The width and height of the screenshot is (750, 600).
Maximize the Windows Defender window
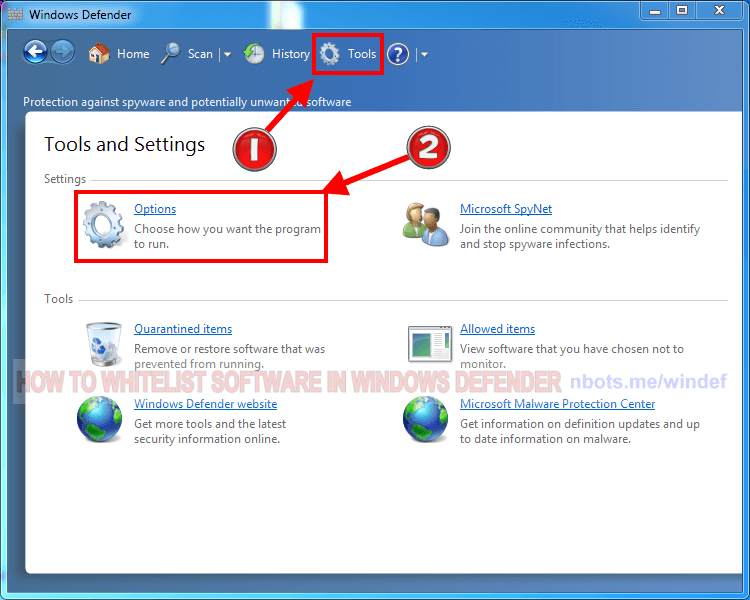[682, 11]
